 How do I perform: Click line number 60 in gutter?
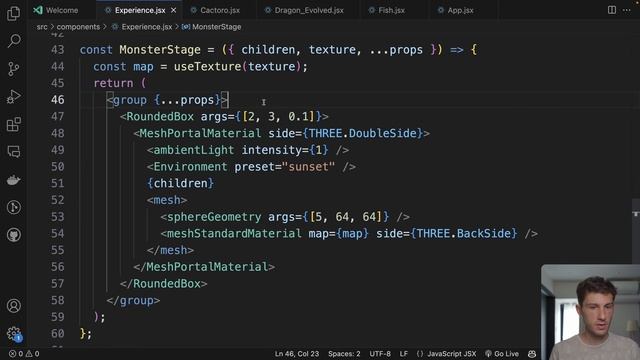(x=58, y=333)
